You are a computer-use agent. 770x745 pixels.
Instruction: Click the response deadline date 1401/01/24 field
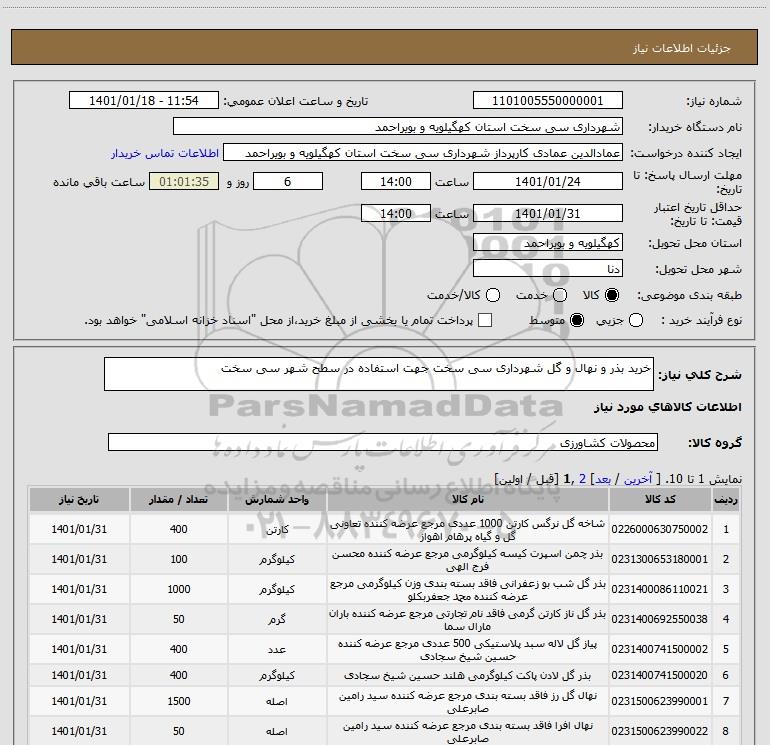[548, 181]
